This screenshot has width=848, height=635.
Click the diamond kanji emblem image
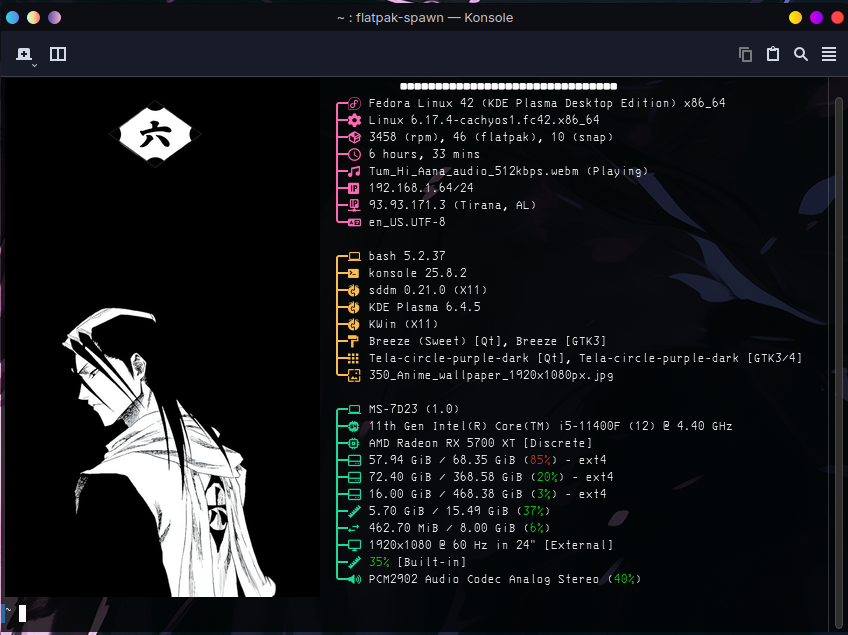pos(155,134)
